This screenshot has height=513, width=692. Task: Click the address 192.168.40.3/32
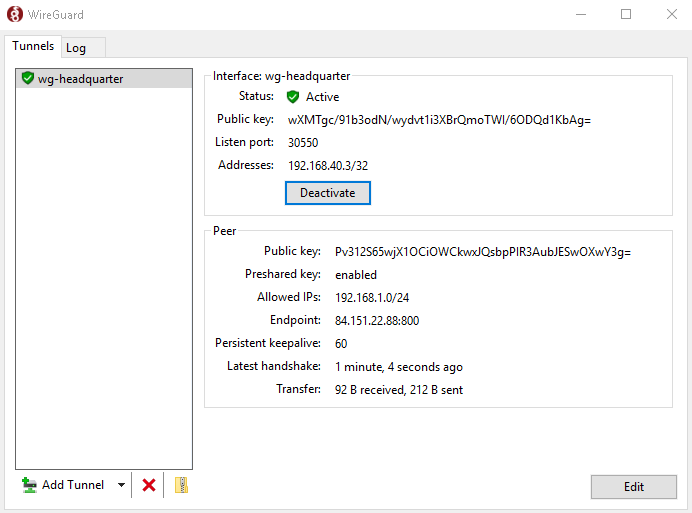point(328,166)
